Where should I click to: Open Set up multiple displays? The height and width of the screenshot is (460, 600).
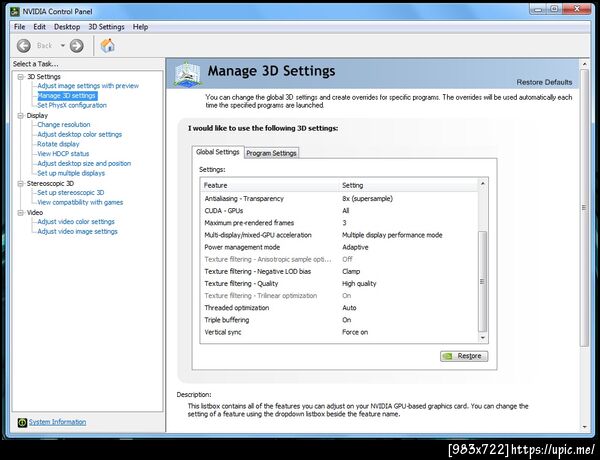(71, 173)
